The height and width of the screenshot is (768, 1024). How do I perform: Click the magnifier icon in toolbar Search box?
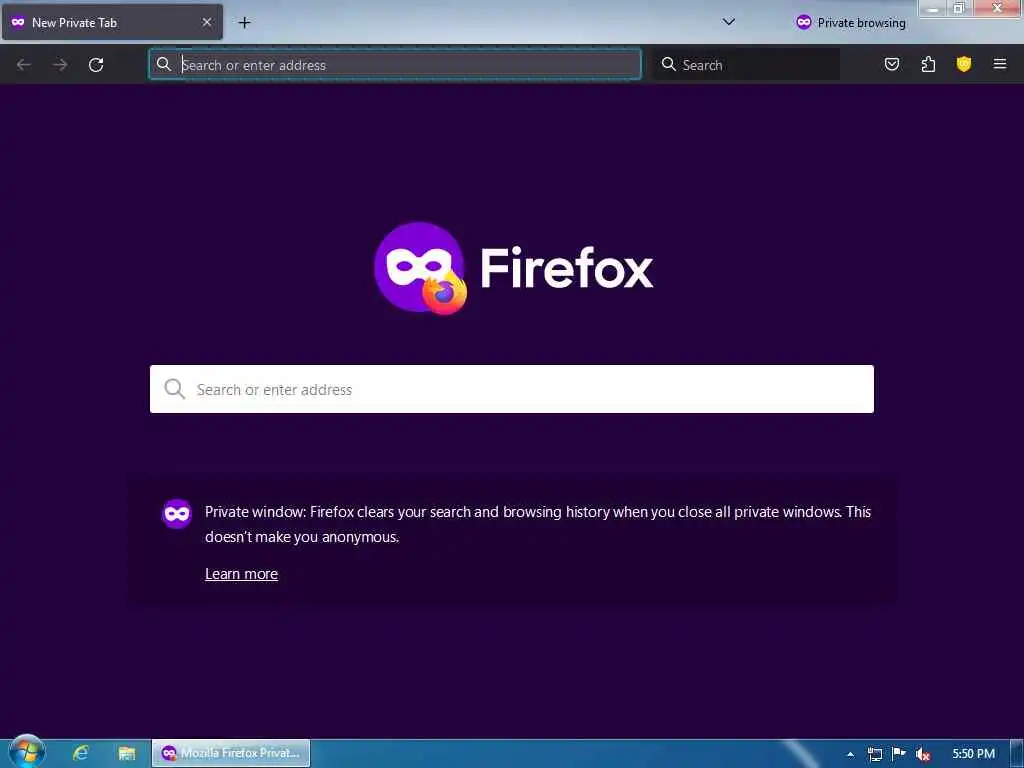[669, 64]
